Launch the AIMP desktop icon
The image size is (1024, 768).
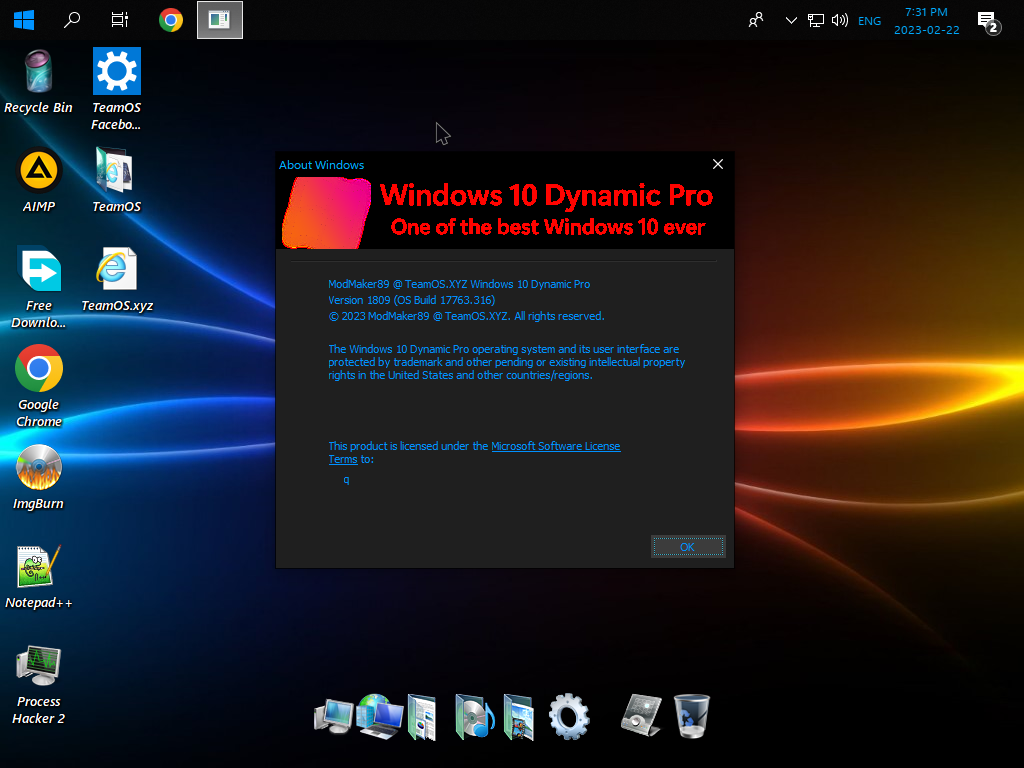pyautogui.click(x=39, y=181)
